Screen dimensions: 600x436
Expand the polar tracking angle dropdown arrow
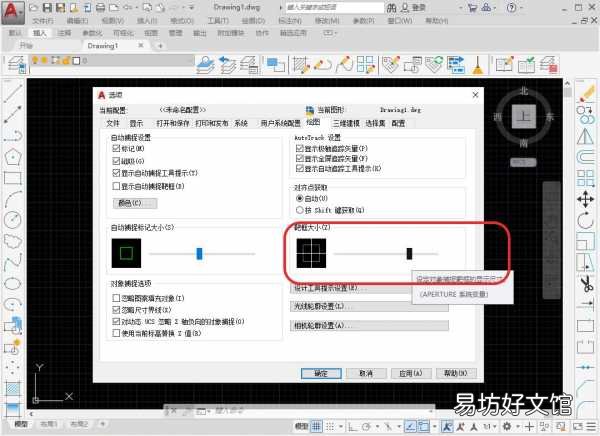[377, 426]
